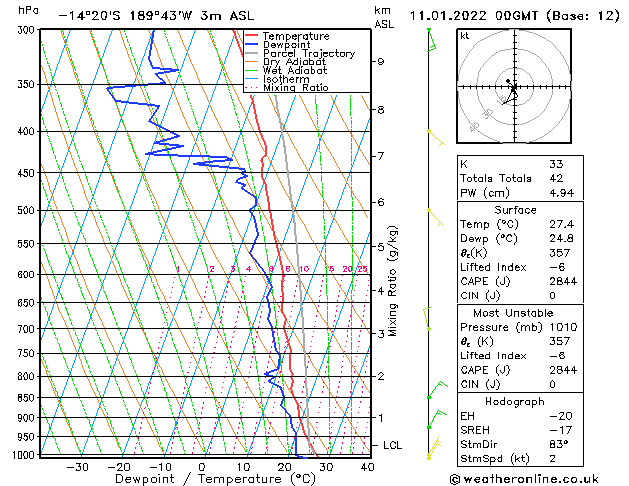Click the yellow wind barb at 400 hPa
629x486 pixels.
(436, 138)
